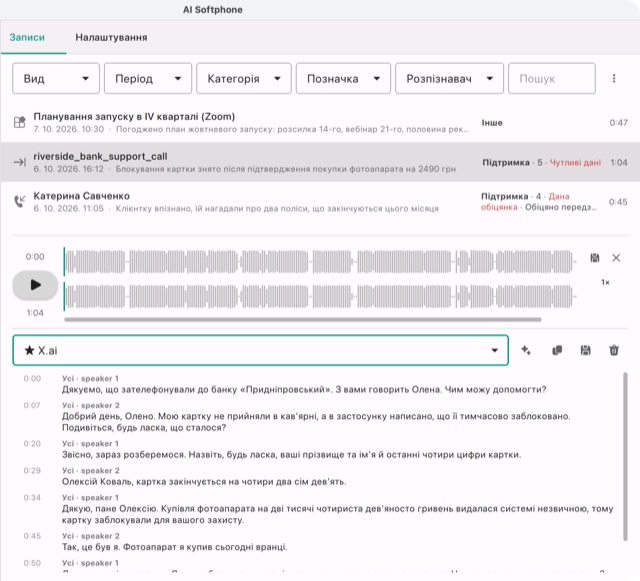Expand the Період filter dropdown

(148, 78)
